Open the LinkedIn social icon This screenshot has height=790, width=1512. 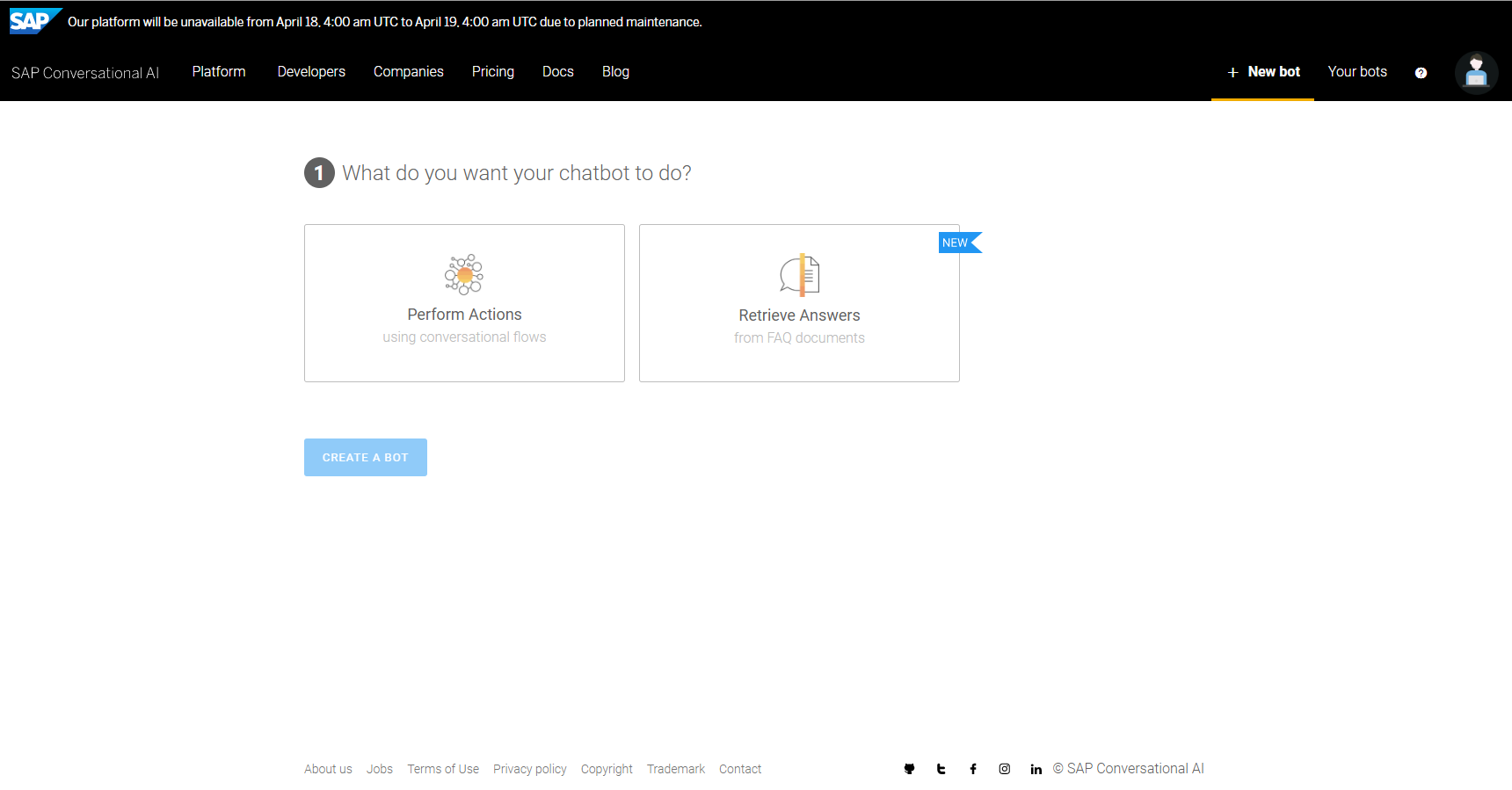coord(1036,769)
